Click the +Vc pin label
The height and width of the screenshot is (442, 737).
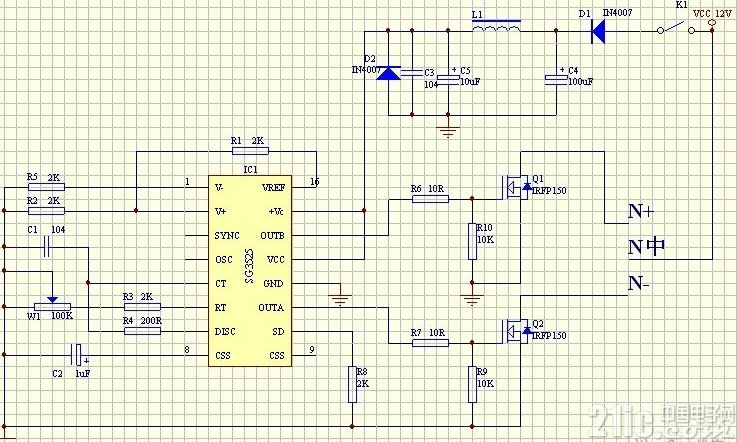276,212
